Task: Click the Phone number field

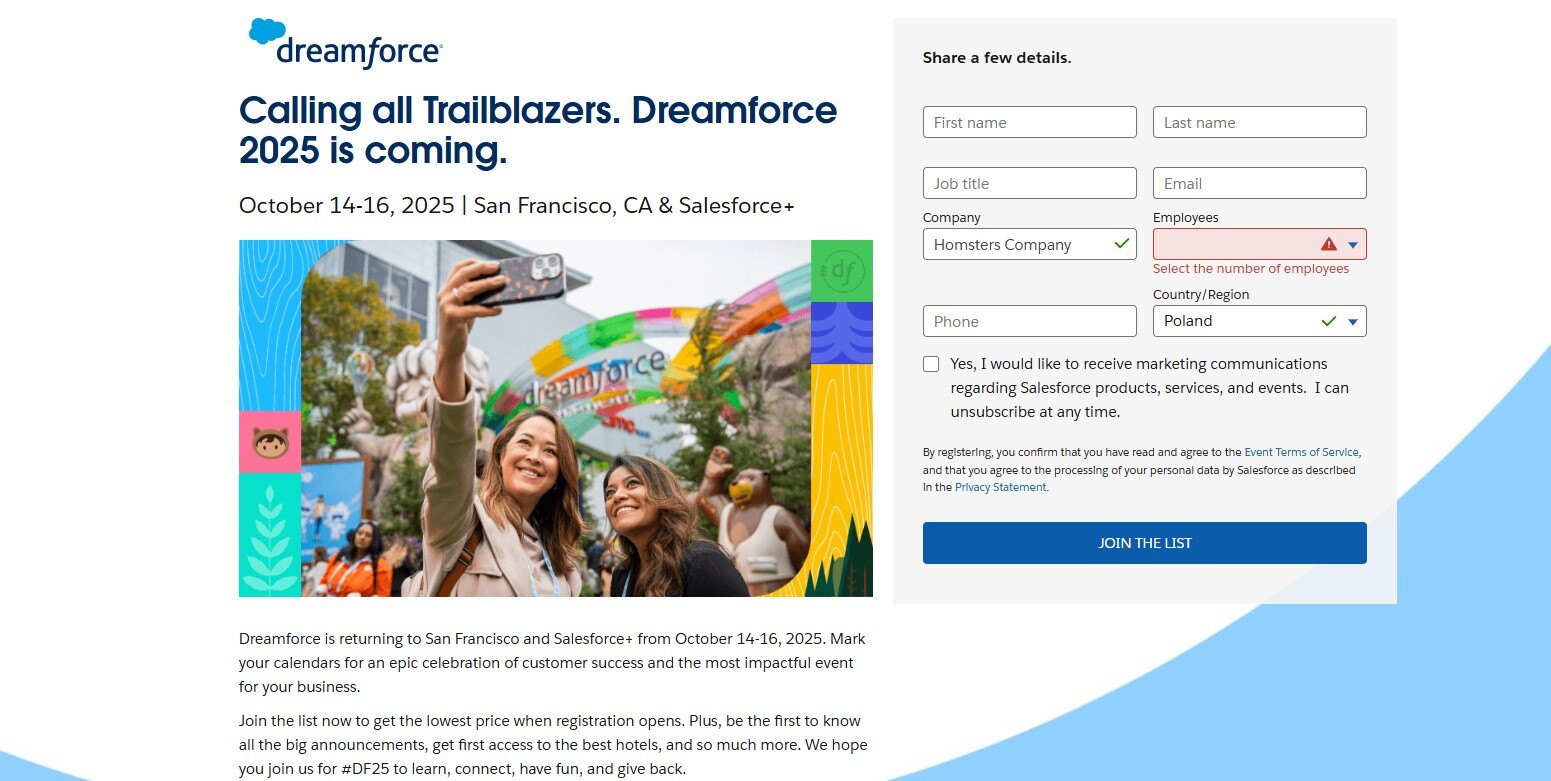Action: 1029,321
